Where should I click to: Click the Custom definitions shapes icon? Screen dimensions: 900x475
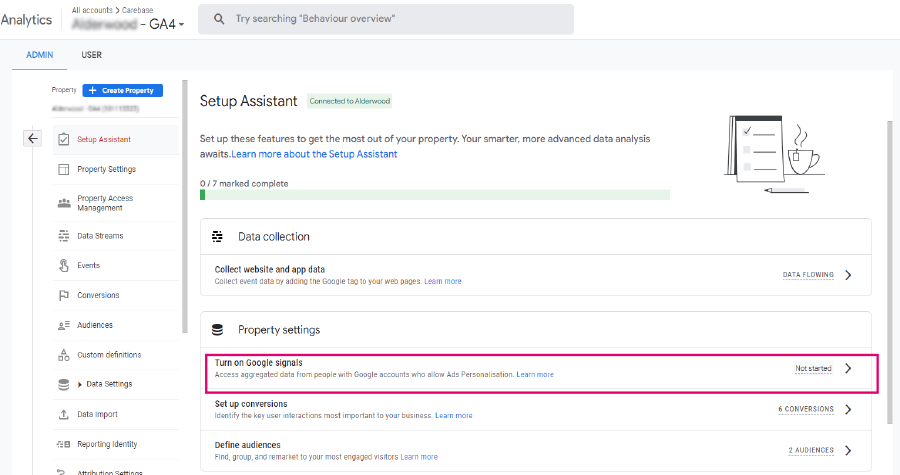[64, 355]
